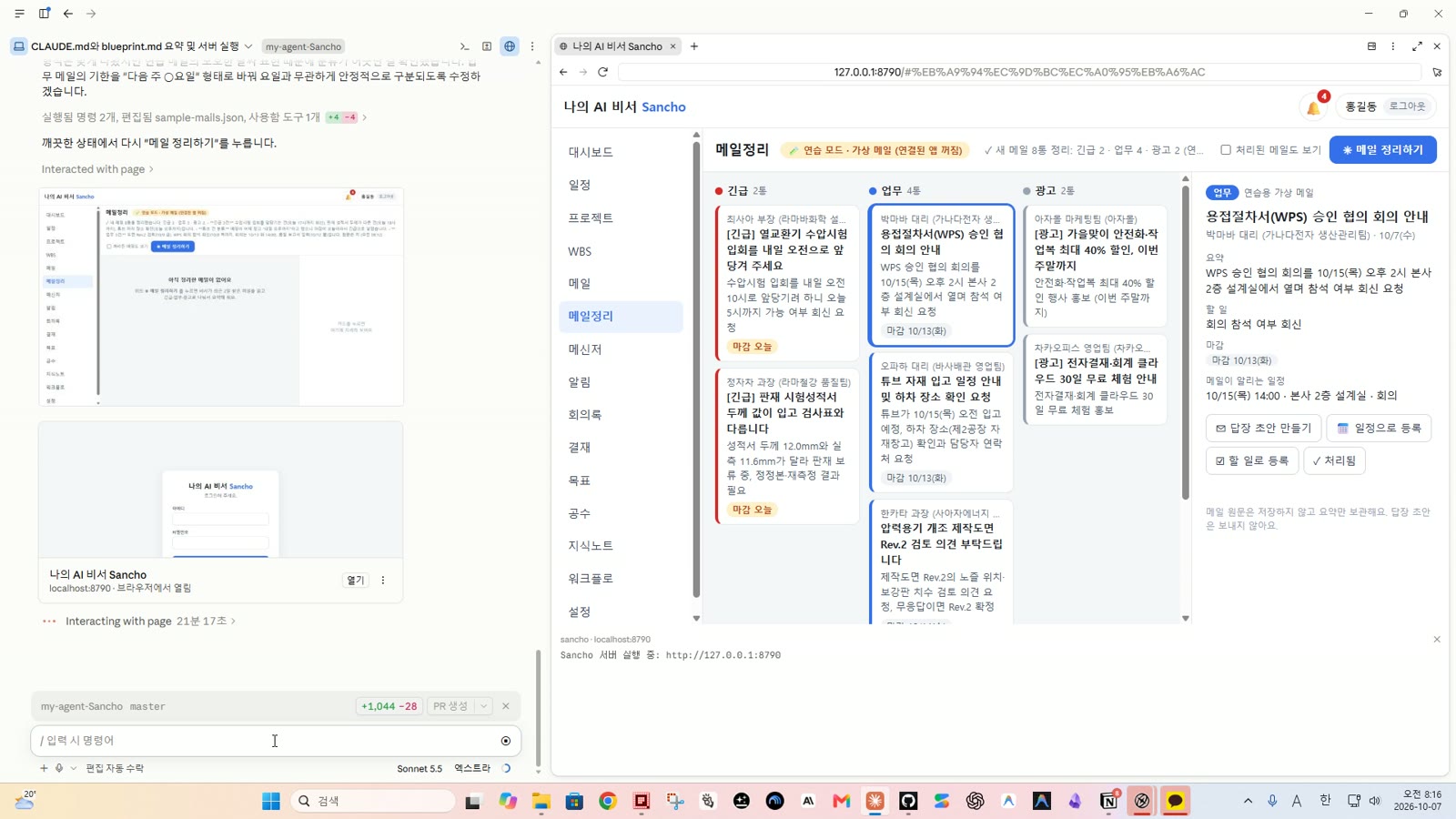The width and height of the screenshot is (1456, 819).
Task: Open Chrome from the Windows taskbar
Action: (x=608, y=801)
